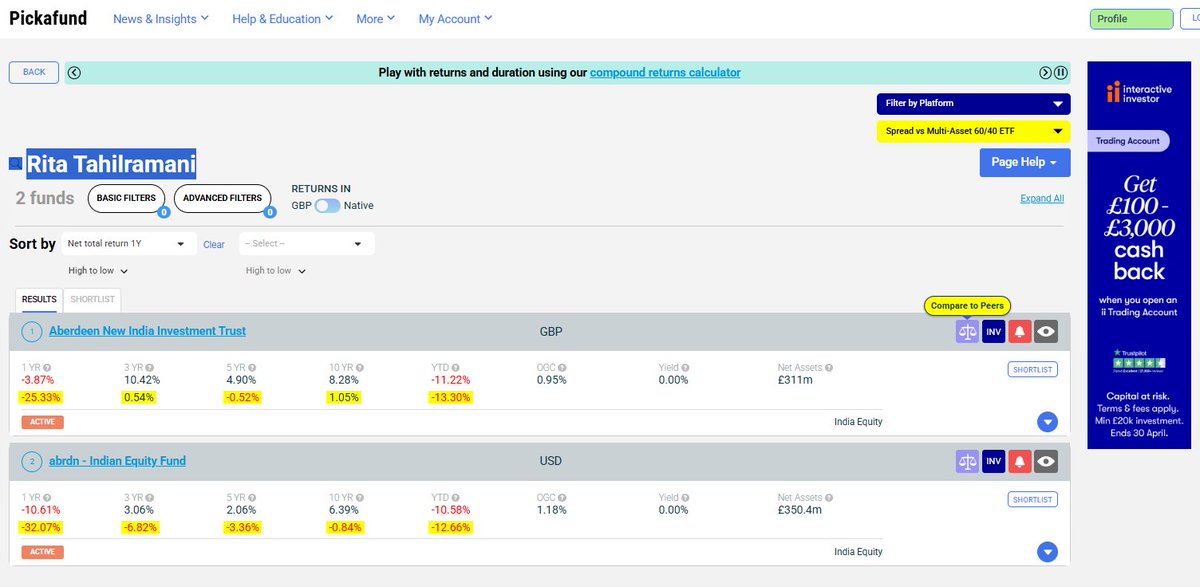The image size is (1200, 587).
Task: Open secondary sort Select dropdown
Action: pos(306,243)
